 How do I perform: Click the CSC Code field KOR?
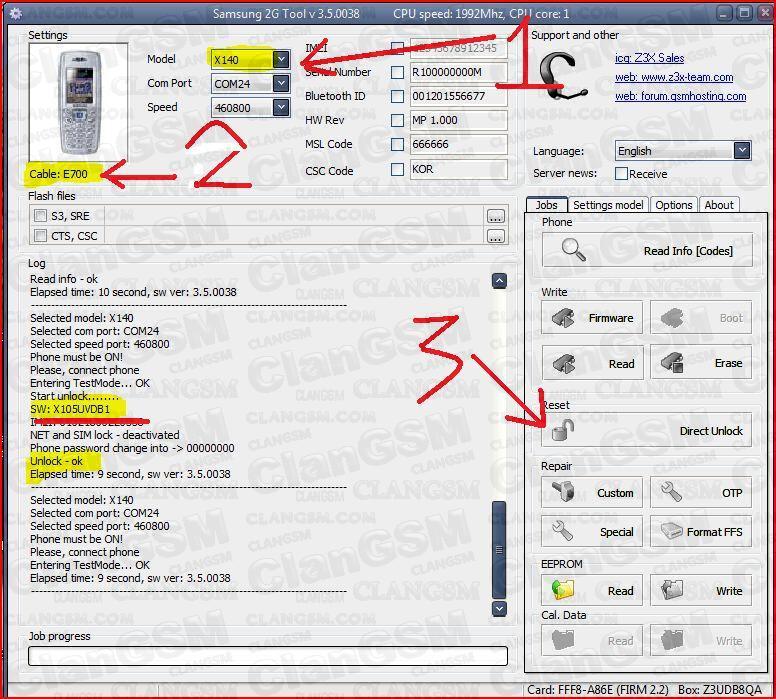[x=458, y=169]
